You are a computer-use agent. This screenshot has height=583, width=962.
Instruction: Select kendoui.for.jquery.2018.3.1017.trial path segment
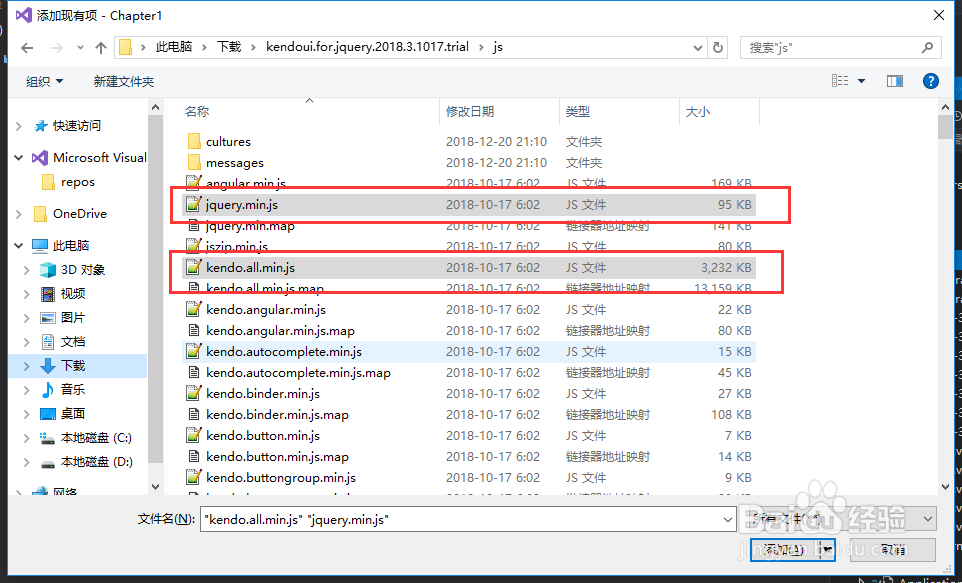pos(367,47)
